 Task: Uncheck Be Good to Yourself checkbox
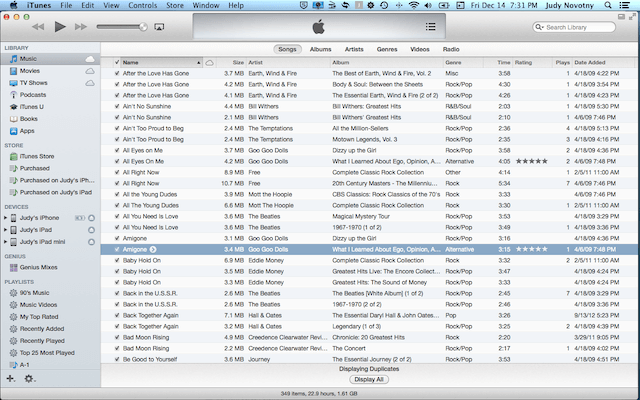[117, 360]
